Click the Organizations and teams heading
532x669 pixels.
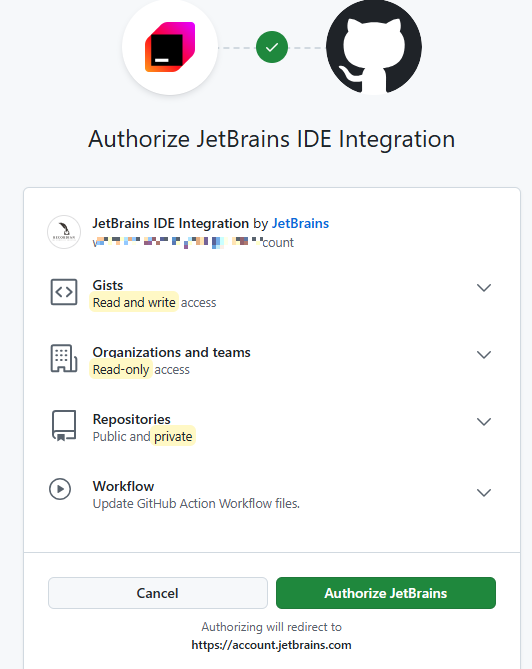172,352
